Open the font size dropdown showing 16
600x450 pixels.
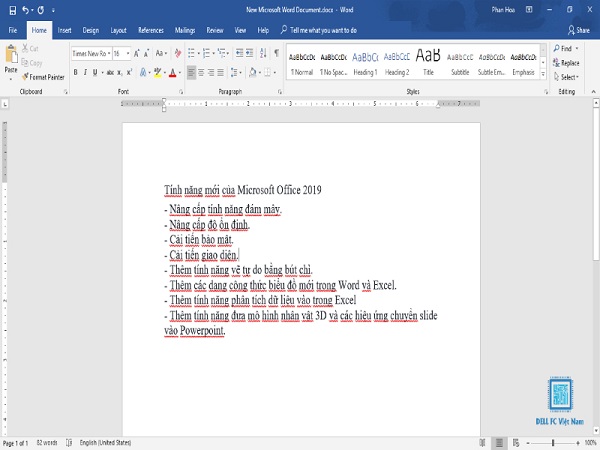point(128,54)
